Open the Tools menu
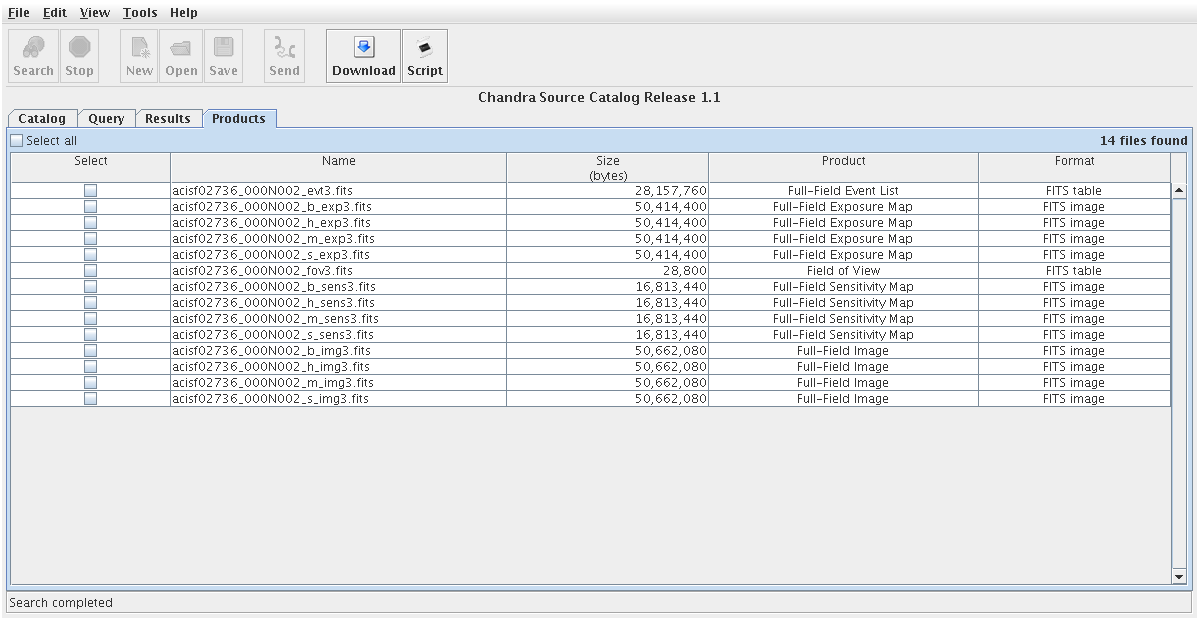 pyautogui.click(x=140, y=13)
